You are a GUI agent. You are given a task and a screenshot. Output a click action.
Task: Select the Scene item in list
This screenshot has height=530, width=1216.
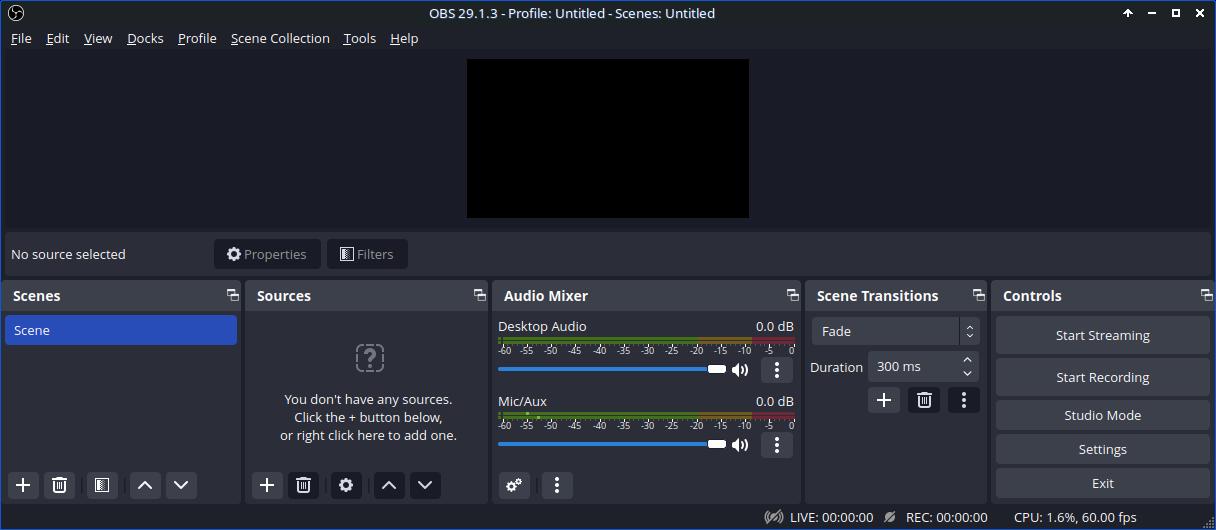[x=121, y=330]
